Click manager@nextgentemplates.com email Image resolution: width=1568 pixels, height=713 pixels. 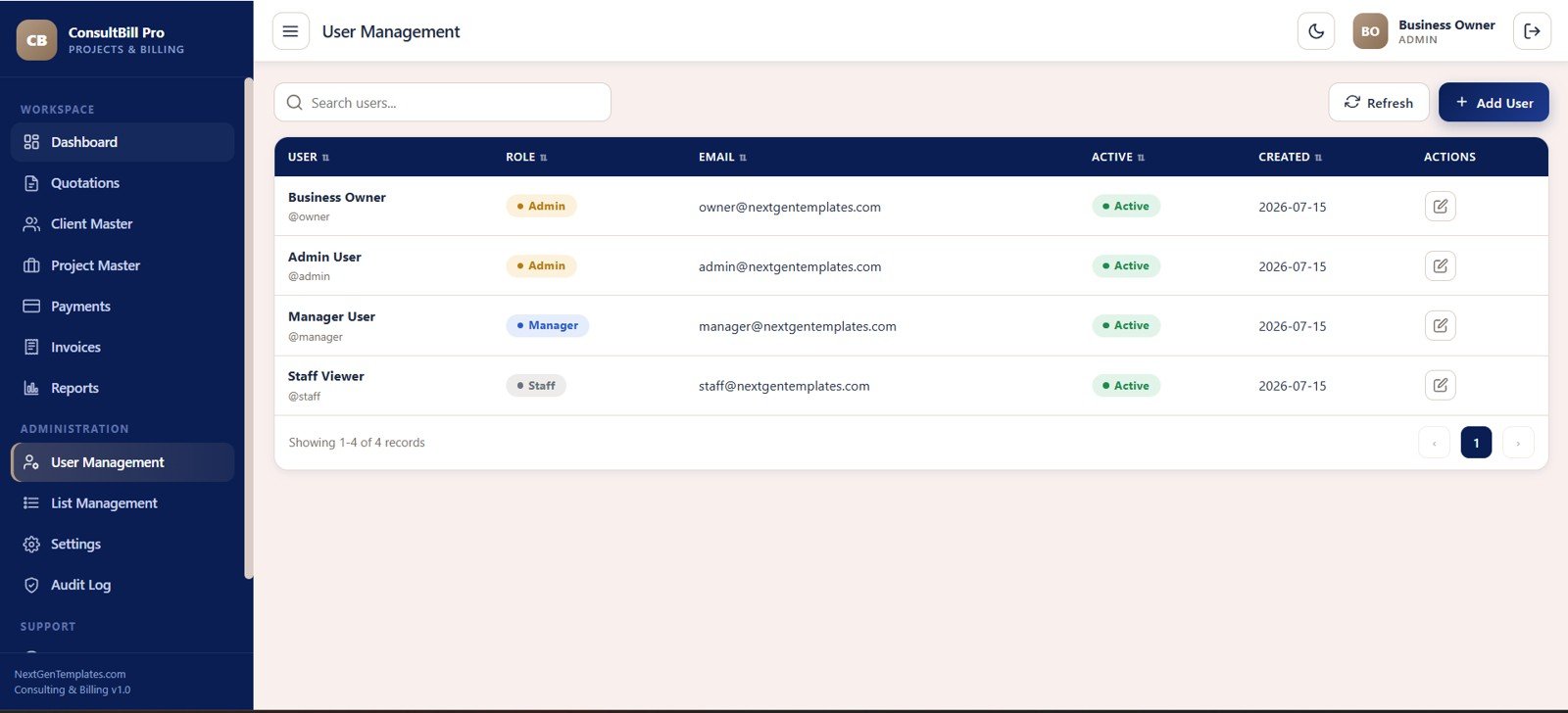798,326
